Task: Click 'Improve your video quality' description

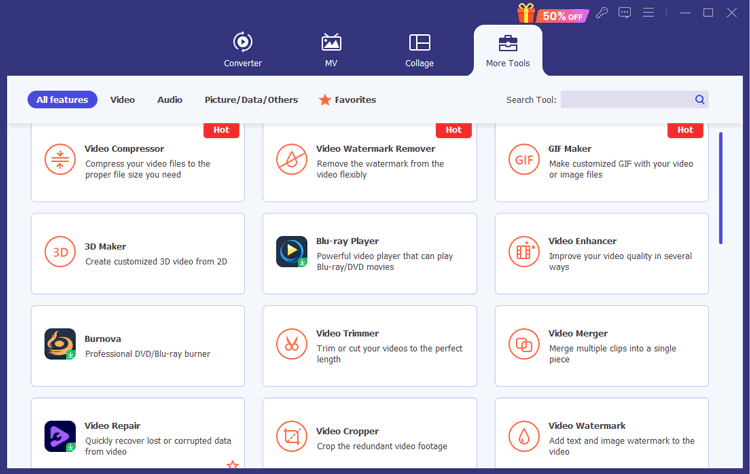Action: (x=620, y=262)
